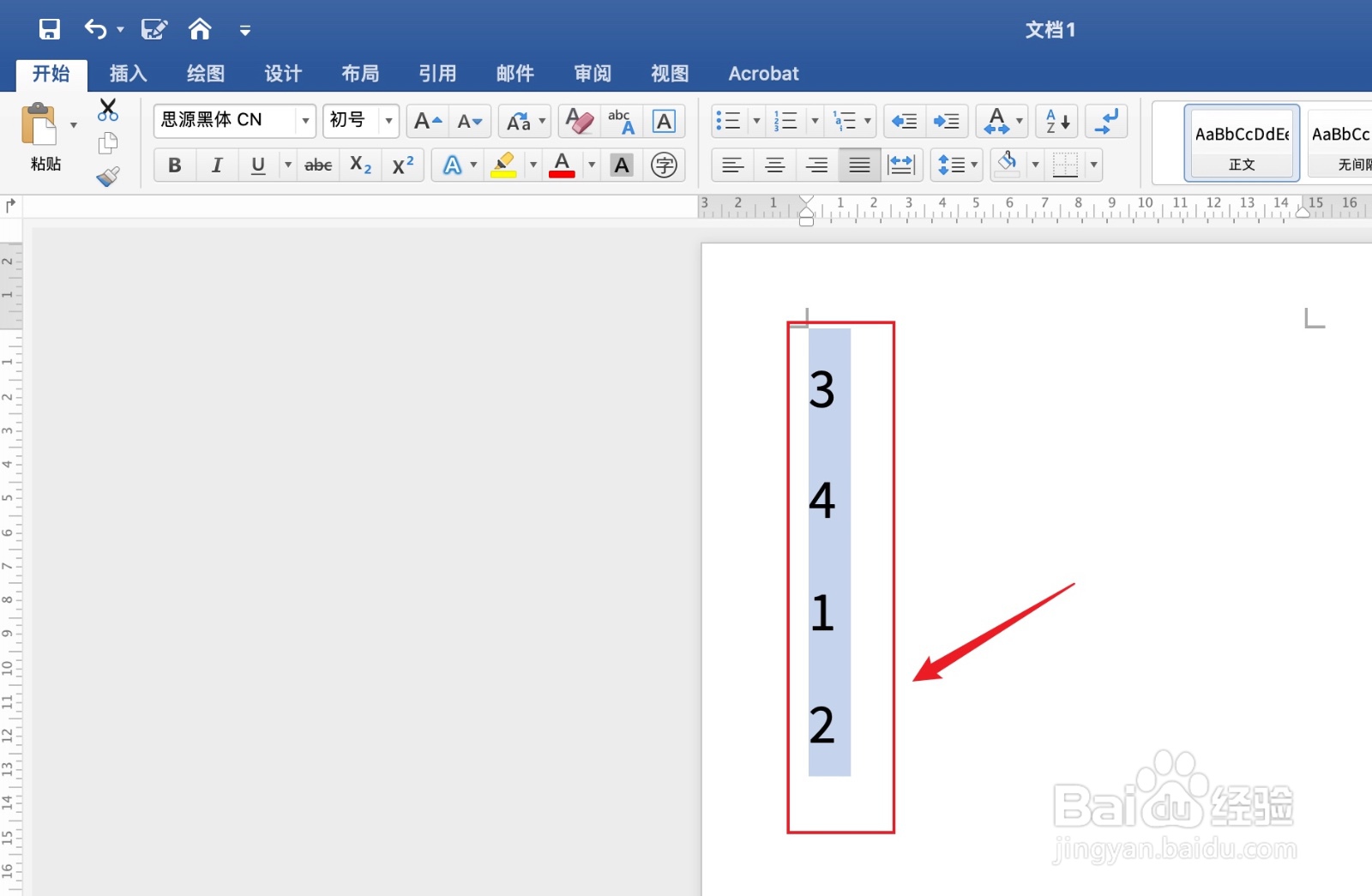Click the 粘贴 paste button
The width and height of the screenshot is (1372, 896).
coord(40,137)
